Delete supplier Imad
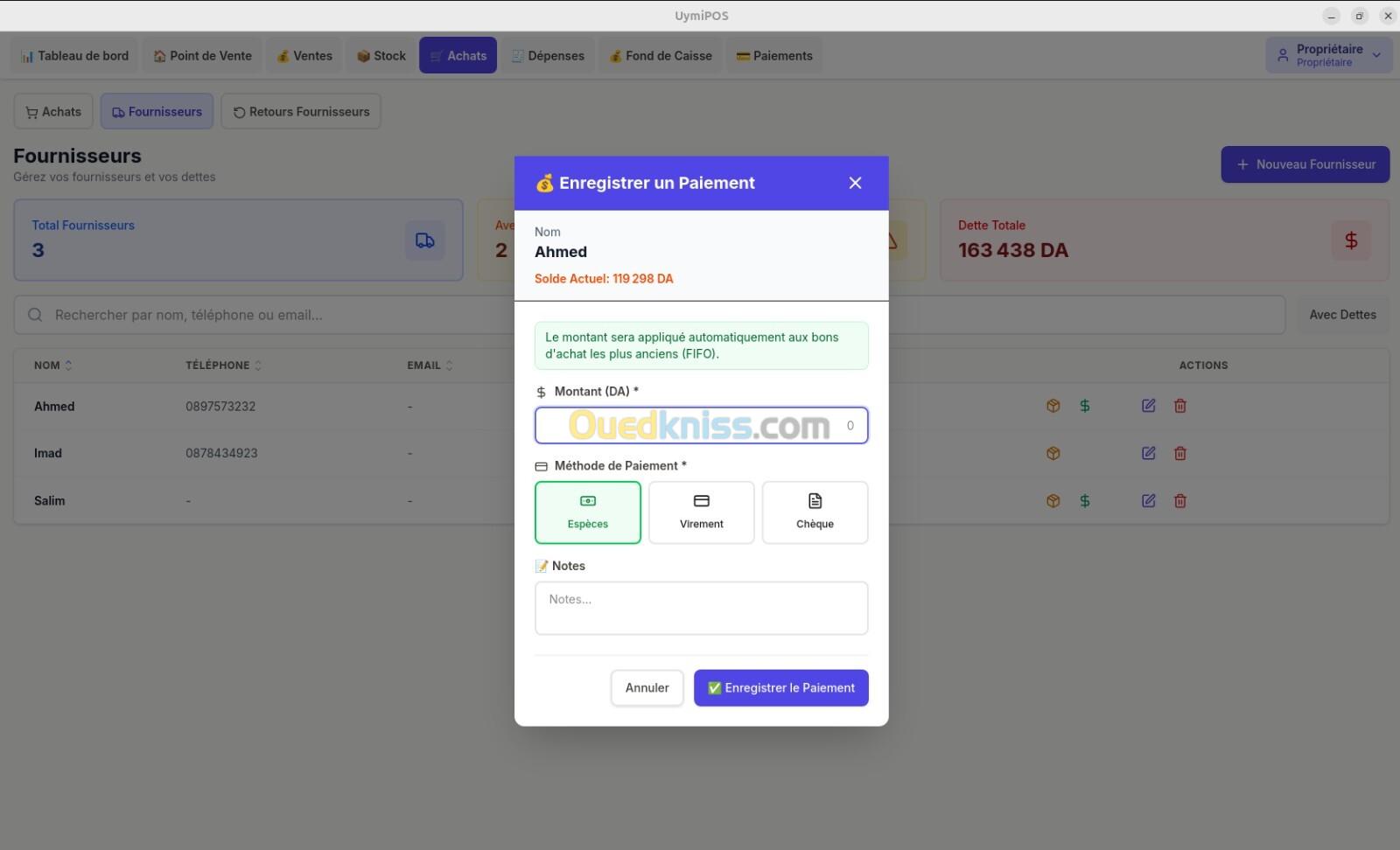Screen dimensions: 1400x850 1180,453
